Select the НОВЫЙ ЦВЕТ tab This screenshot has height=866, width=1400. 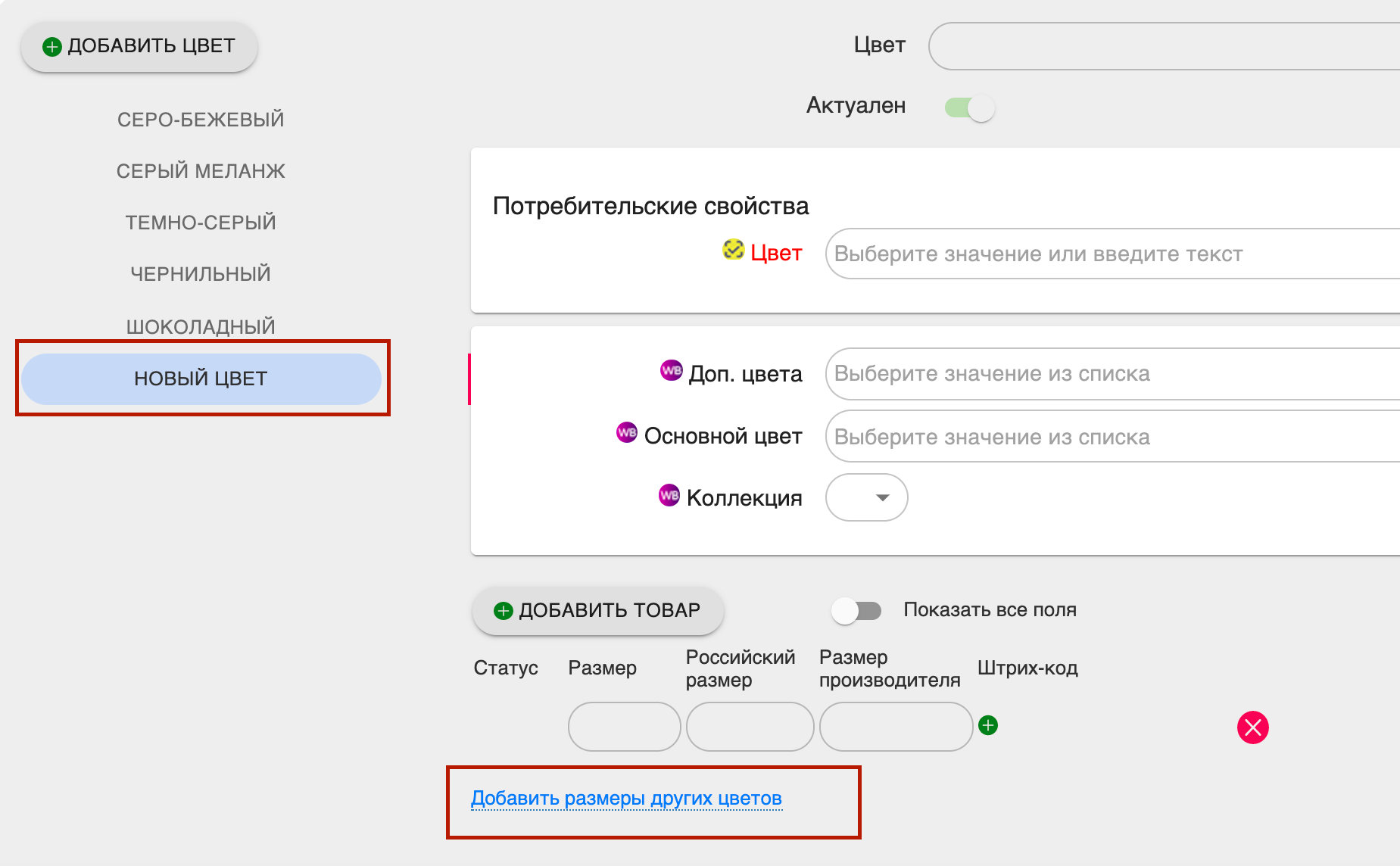click(x=201, y=378)
